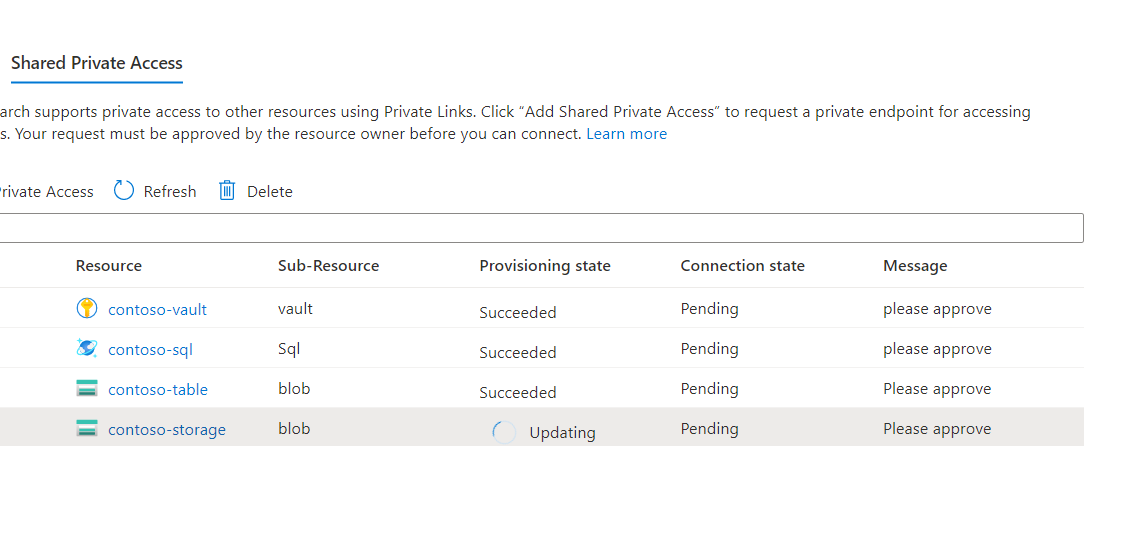Open the contoso-sql resource link
Image resolution: width=1140 pixels, height=534 pixels.
pyautogui.click(x=150, y=350)
